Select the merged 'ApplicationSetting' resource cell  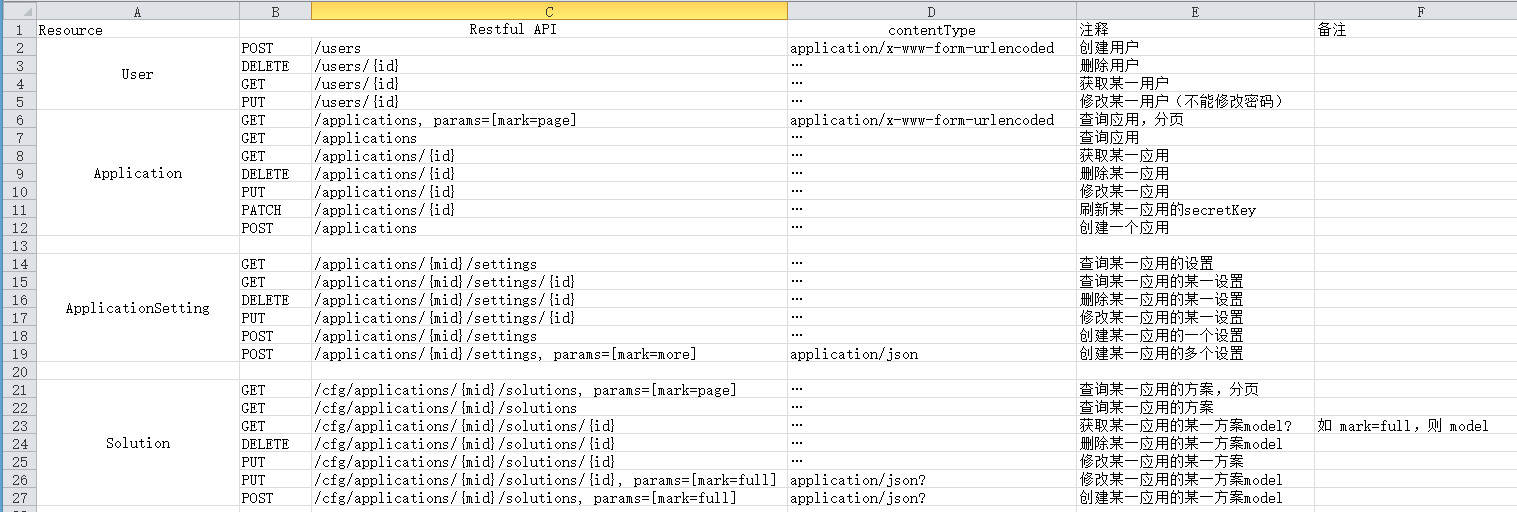137,309
